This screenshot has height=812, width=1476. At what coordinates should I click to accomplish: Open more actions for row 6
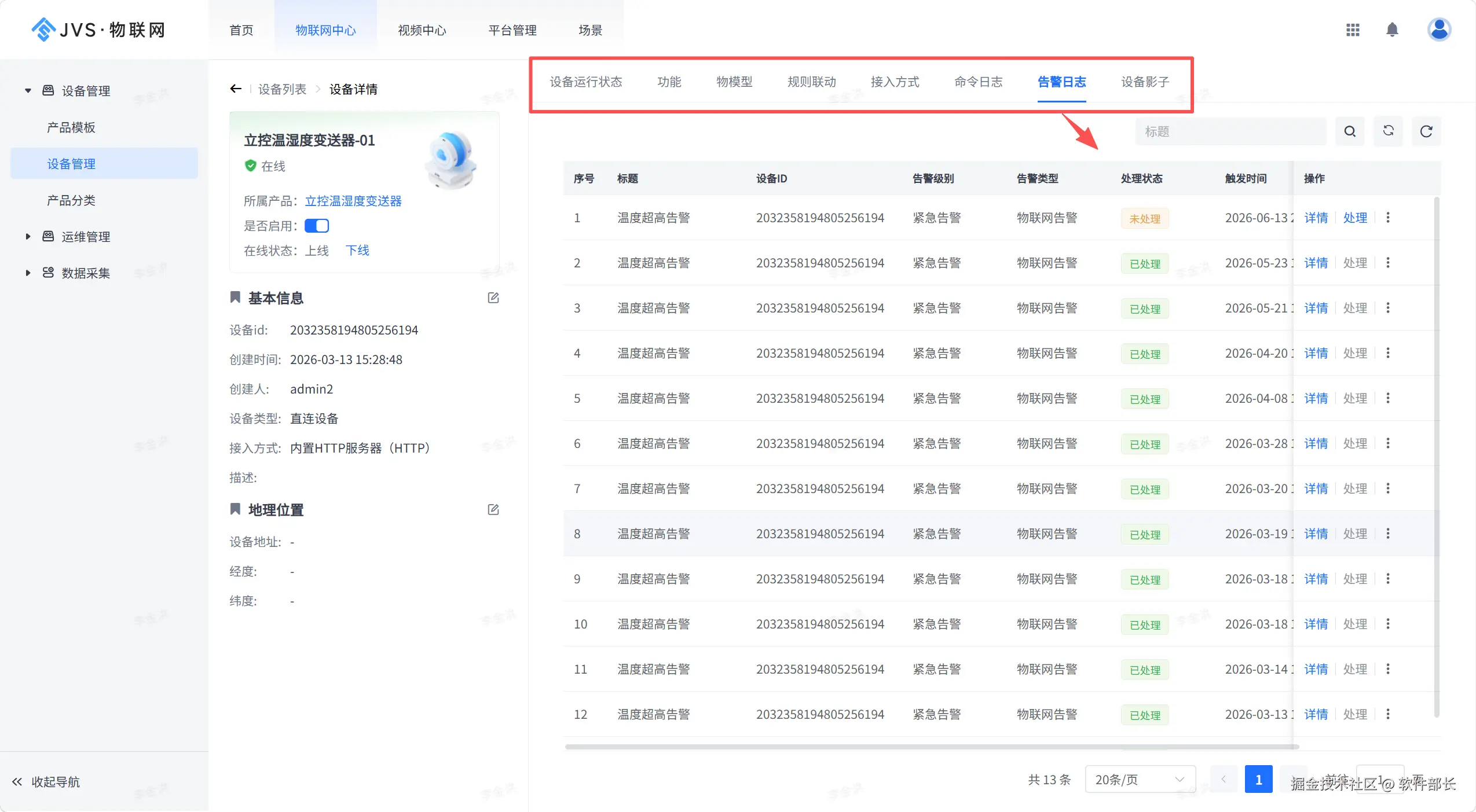1388,443
